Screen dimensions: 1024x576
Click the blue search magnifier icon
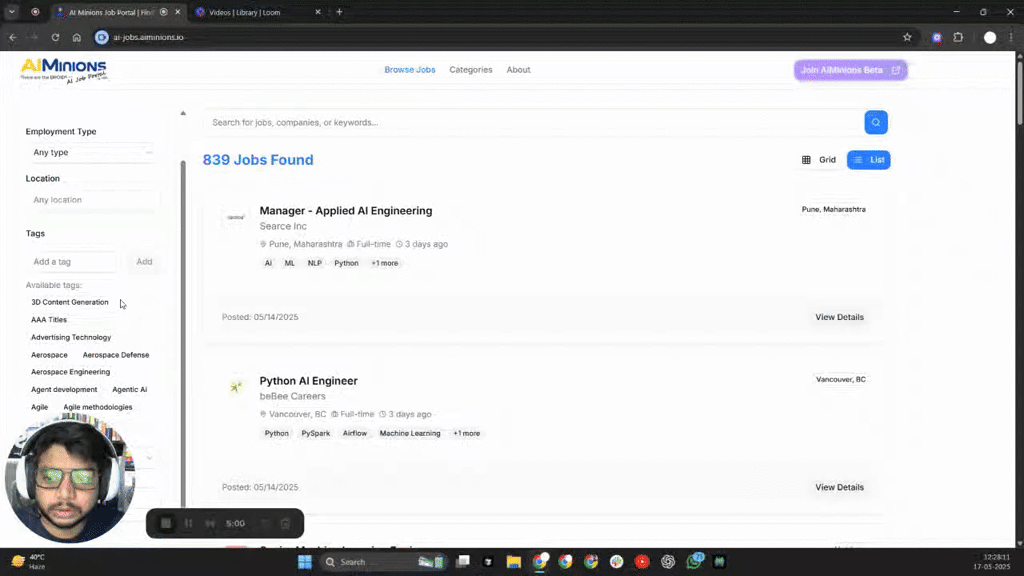[x=875, y=122]
